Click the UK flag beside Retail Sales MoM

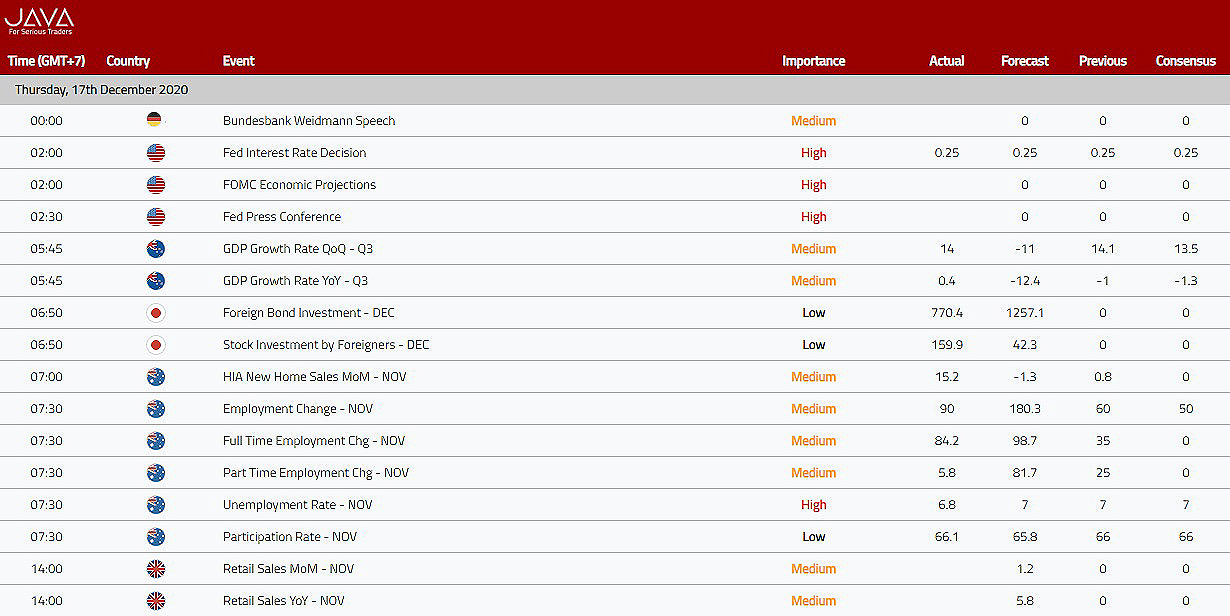155,569
